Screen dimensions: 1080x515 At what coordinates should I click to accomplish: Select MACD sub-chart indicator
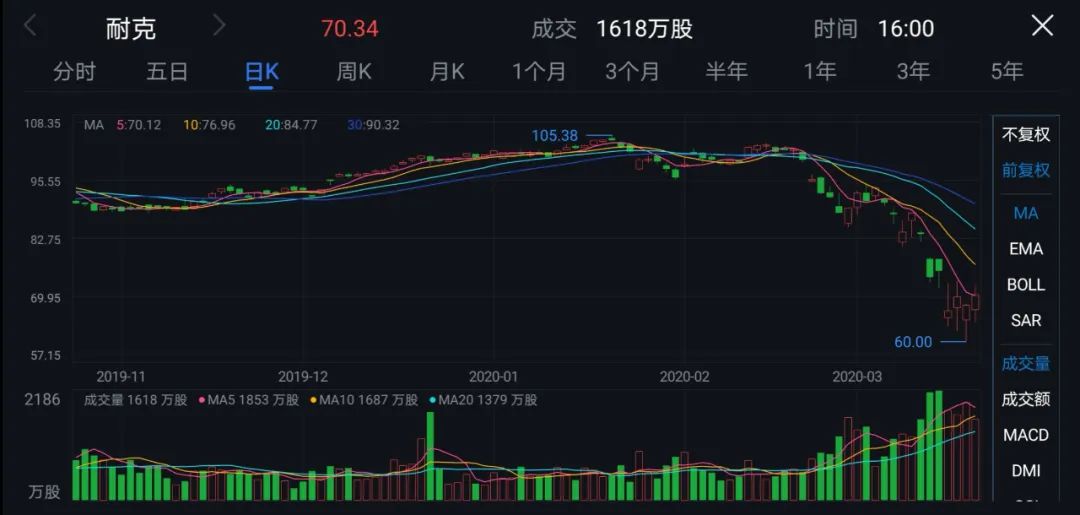1026,435
